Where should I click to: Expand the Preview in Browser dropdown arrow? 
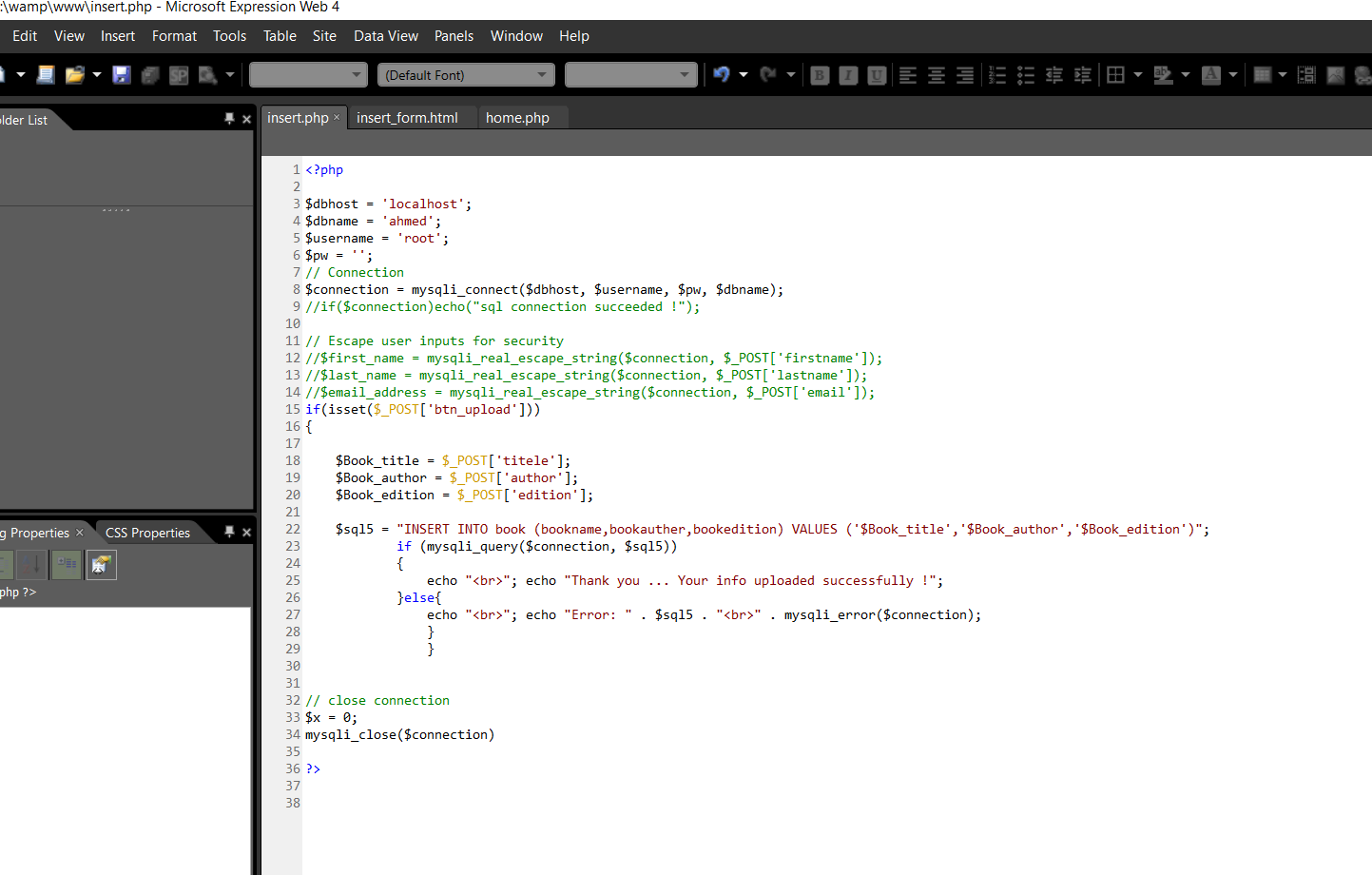230,75
